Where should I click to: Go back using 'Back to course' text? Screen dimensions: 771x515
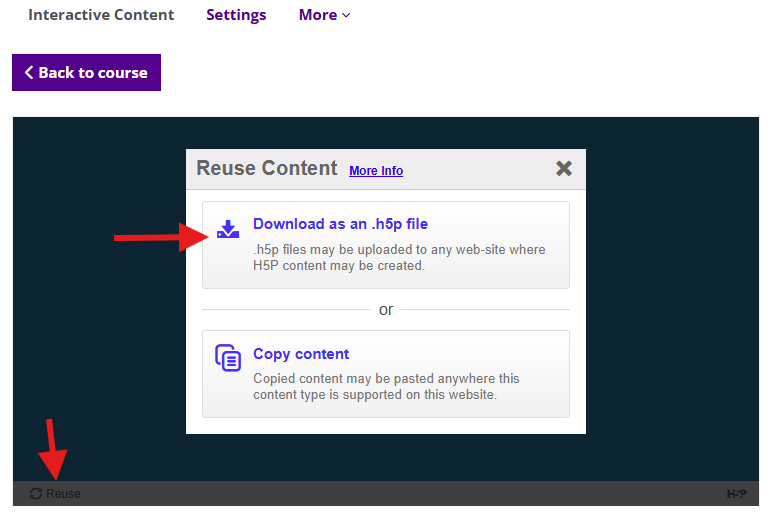click(93, 73)
